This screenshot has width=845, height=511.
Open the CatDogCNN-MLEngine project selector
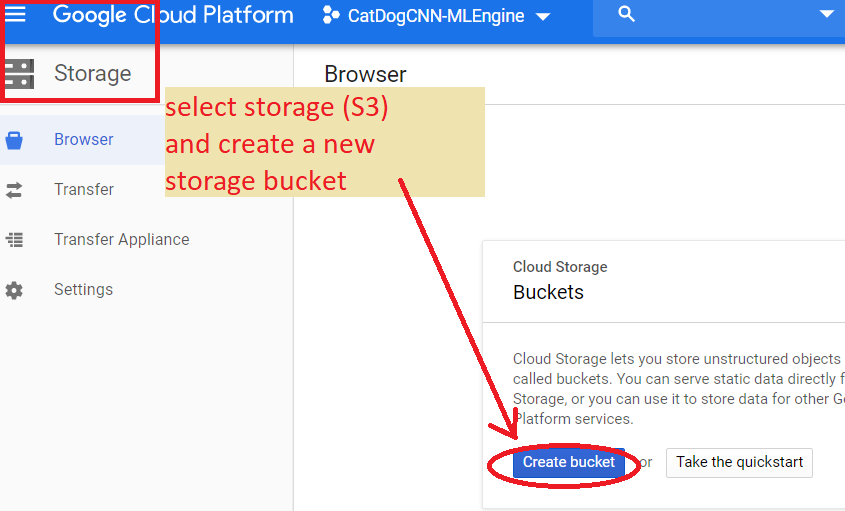click(436, 16)
